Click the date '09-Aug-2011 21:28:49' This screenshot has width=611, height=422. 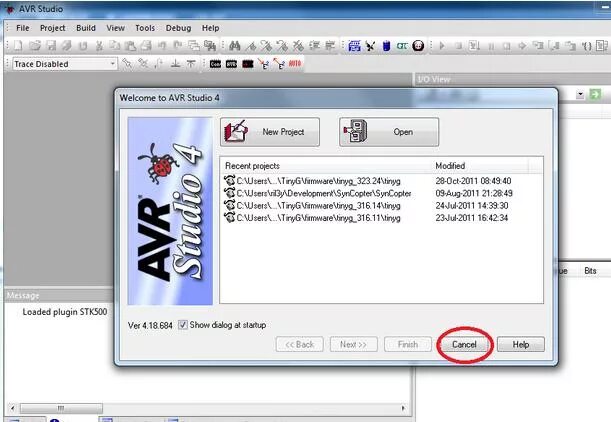click(474, 193)
